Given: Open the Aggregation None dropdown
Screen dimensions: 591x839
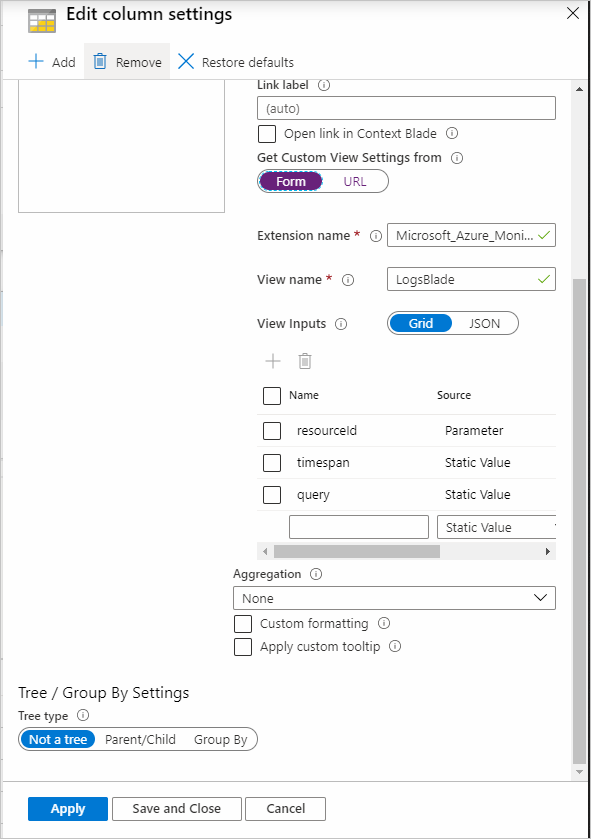Looking at the screenshot, I should (394, 598).
